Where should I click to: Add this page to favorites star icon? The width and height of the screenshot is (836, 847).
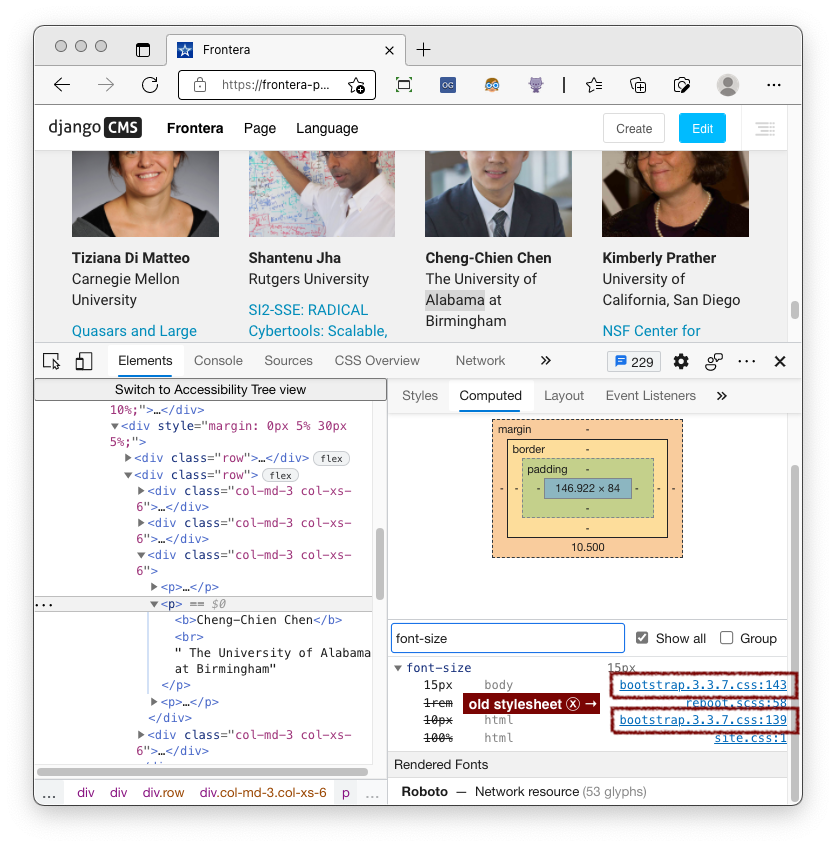(356, 85)
